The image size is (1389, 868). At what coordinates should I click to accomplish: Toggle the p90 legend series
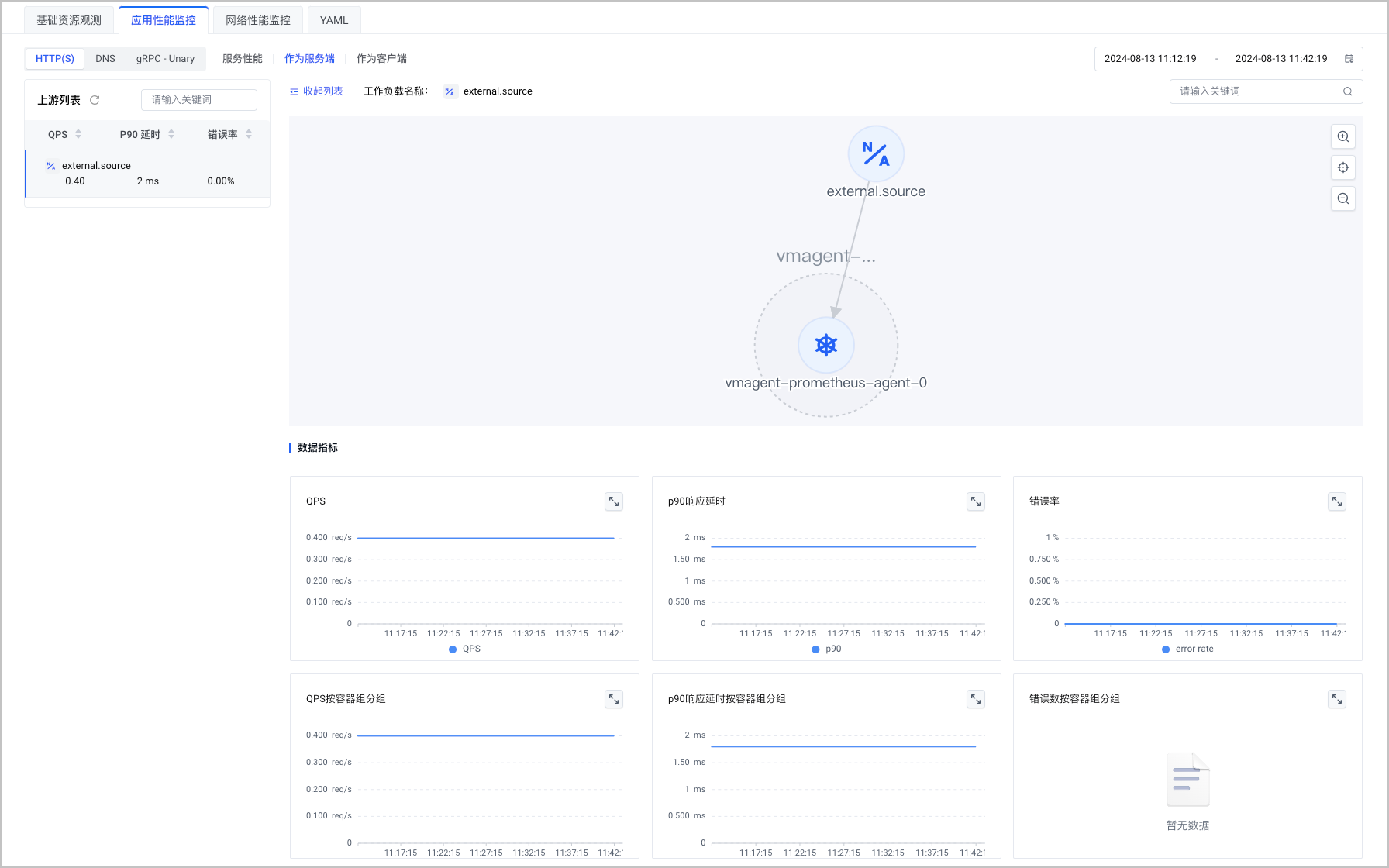tap(826, 649)
